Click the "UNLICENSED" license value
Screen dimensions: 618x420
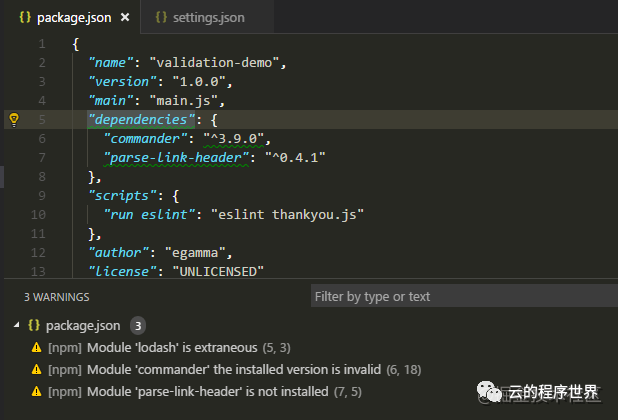(x=218, y=271)
